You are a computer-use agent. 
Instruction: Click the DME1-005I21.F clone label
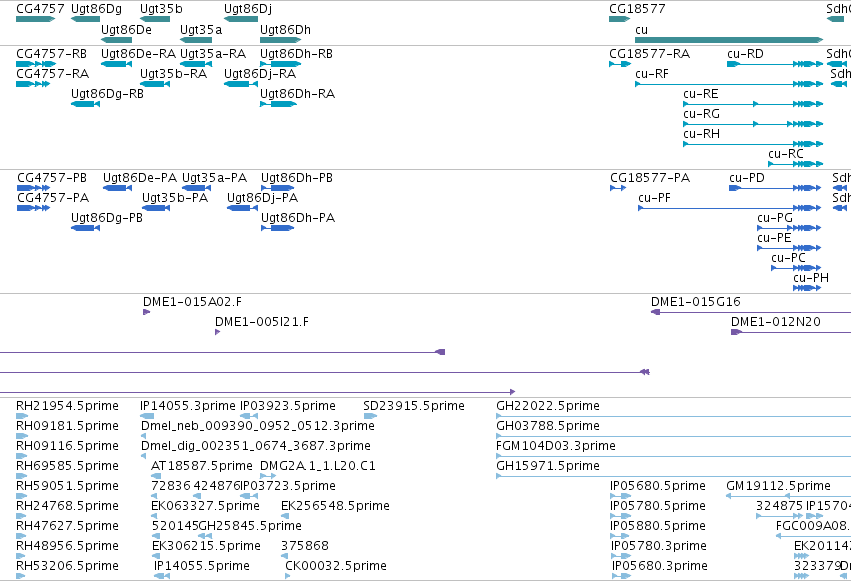tap(262, 322)
